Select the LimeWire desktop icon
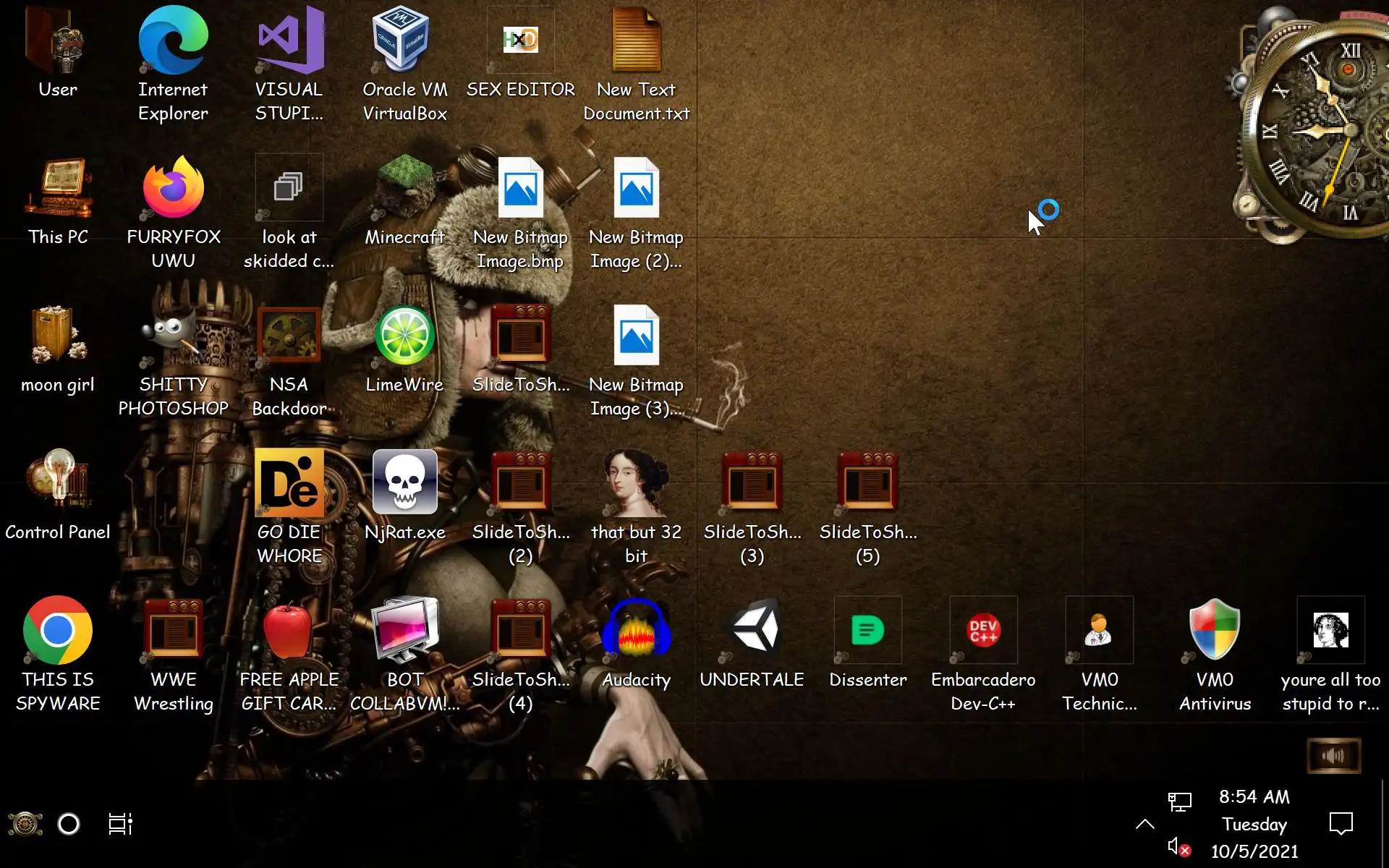The image size is (1389, 868). pyautogui.click(x=404, y=336)
